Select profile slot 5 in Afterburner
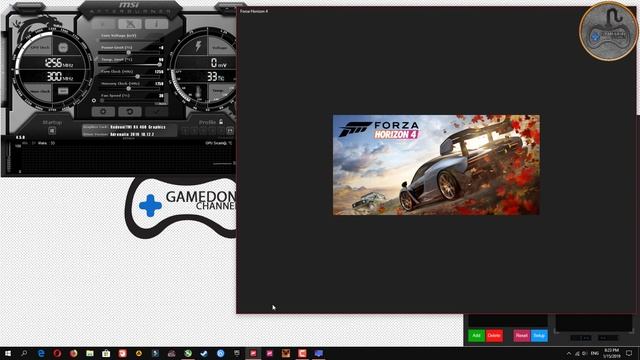 [221, 131]
